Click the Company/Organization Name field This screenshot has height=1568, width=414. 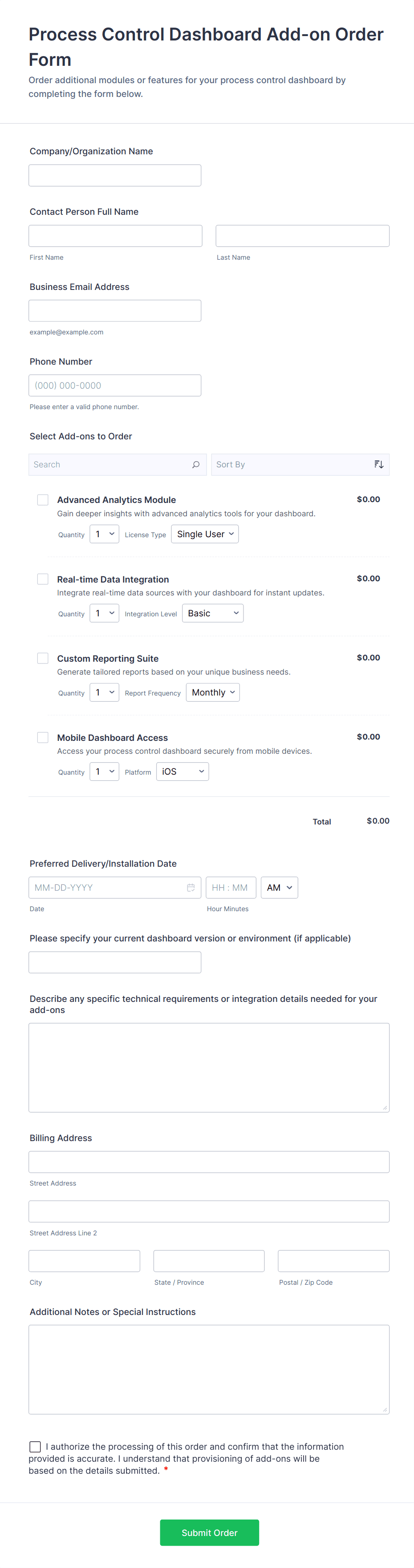(x=114, y=175)
